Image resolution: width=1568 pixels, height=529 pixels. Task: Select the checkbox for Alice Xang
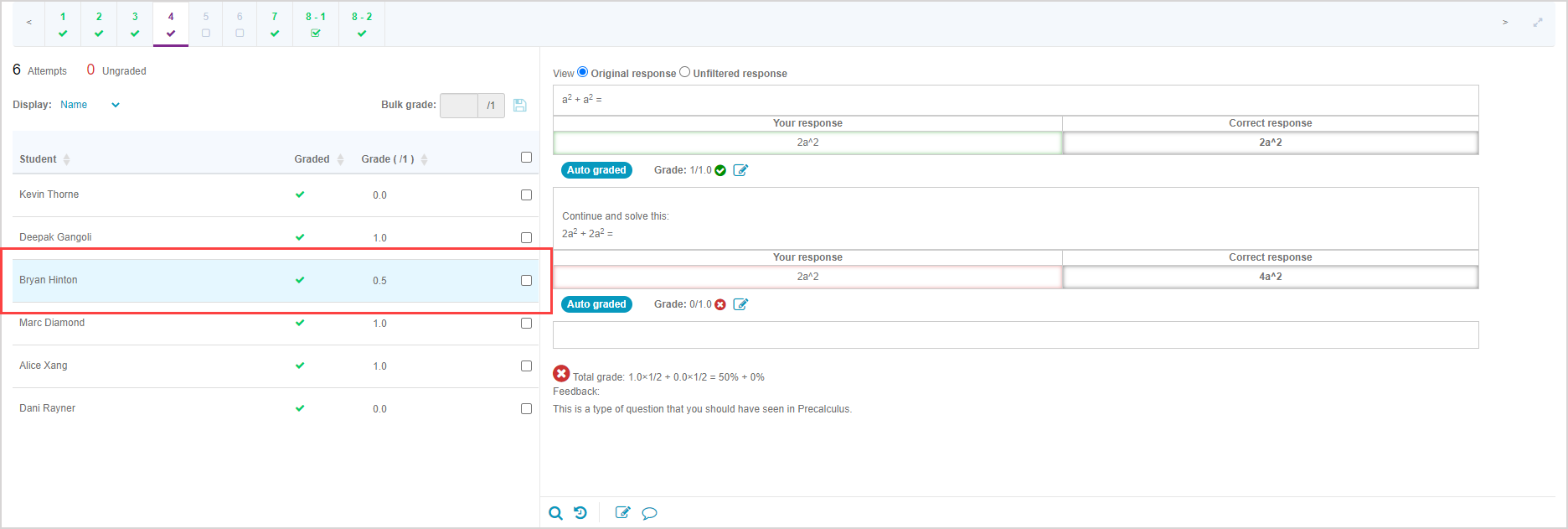(526, 366)
